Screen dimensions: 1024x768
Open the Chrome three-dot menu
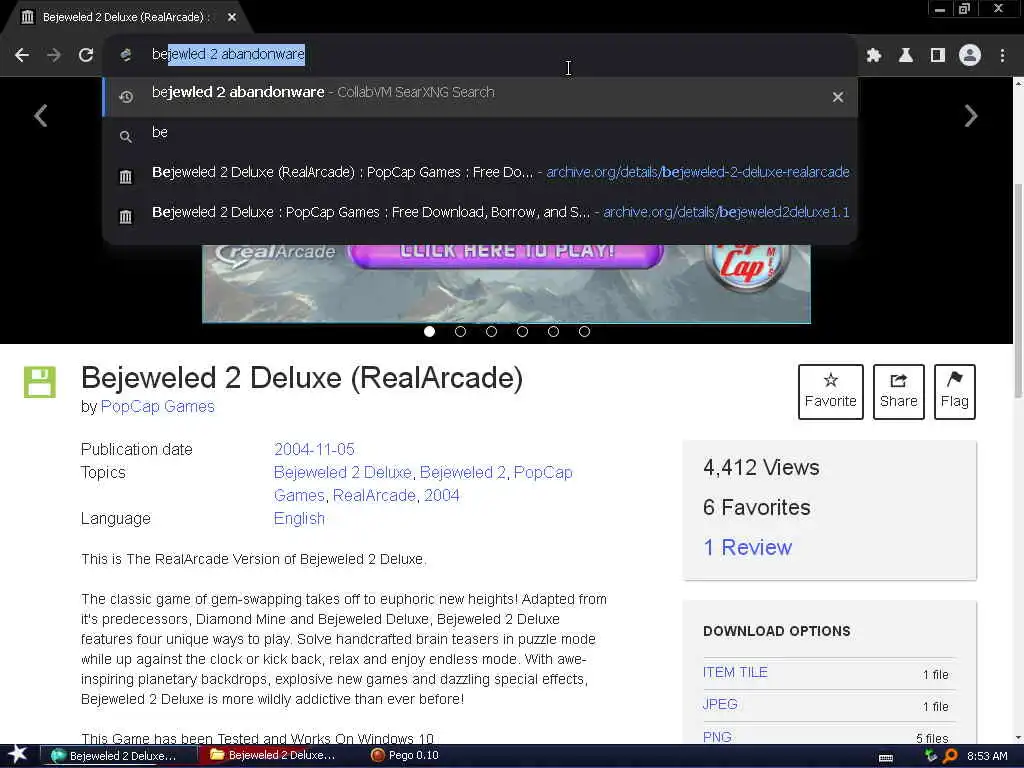pos(1002,56)
